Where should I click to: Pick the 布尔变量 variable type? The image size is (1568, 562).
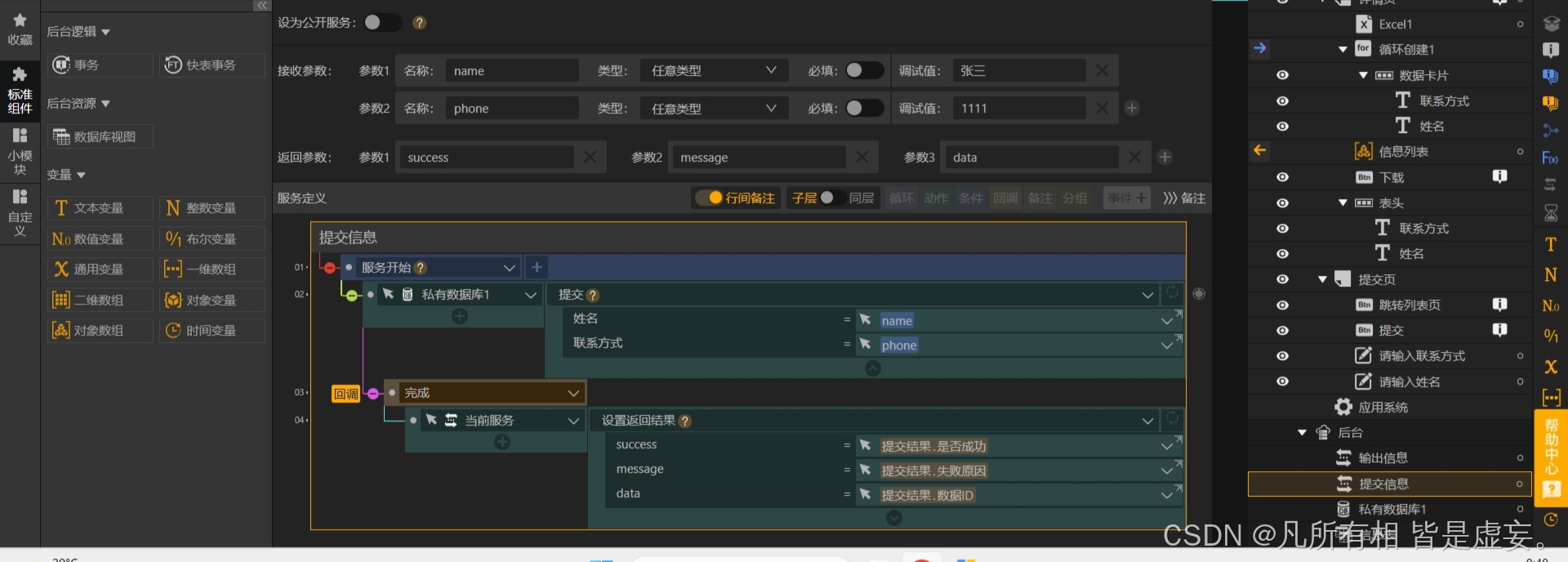[x=212, y=239]
